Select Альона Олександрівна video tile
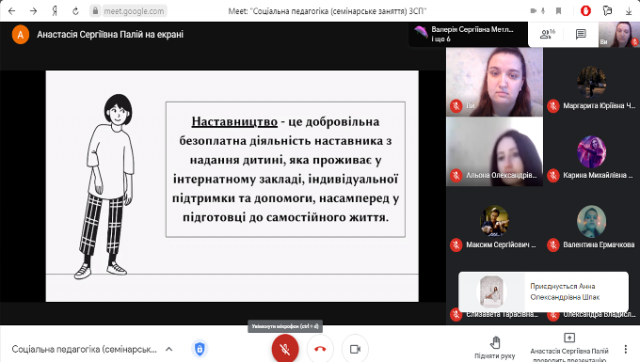The height and width of the screenshot is (362, 640). (494, 152)
